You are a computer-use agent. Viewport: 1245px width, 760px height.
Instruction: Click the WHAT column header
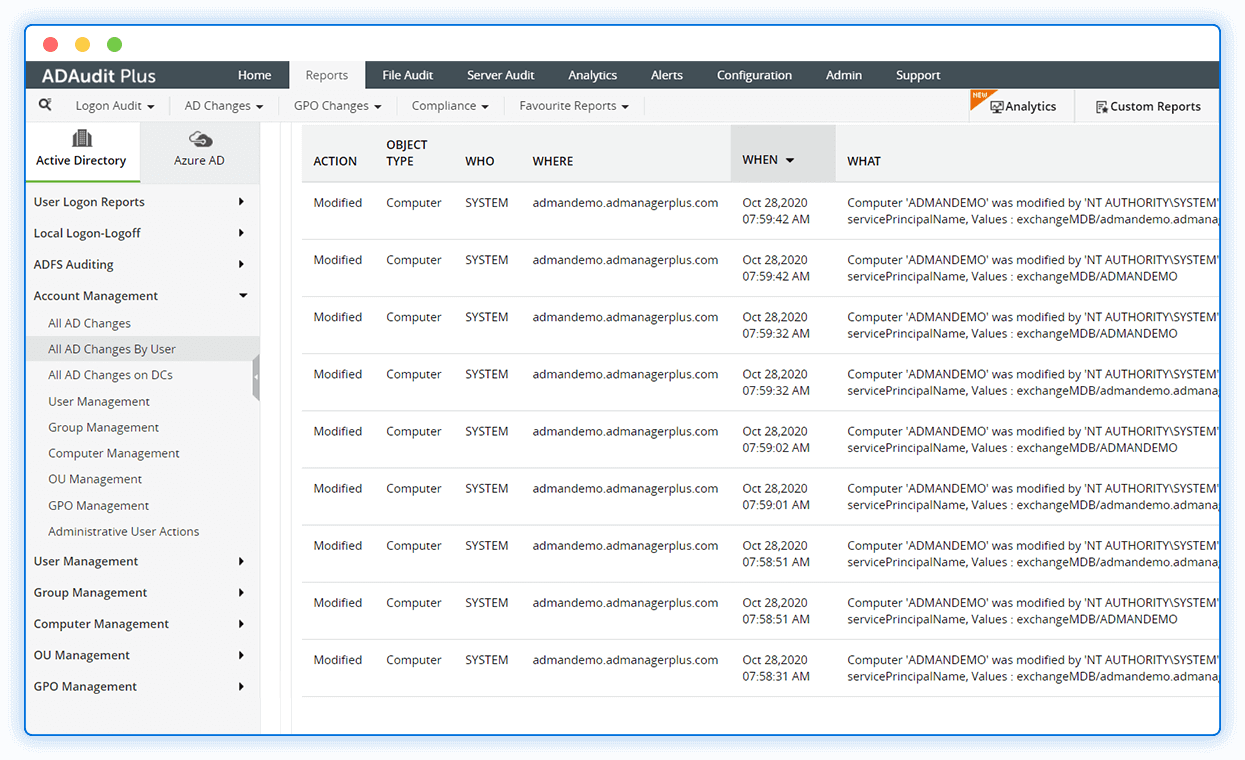click(x=864, y=161)
